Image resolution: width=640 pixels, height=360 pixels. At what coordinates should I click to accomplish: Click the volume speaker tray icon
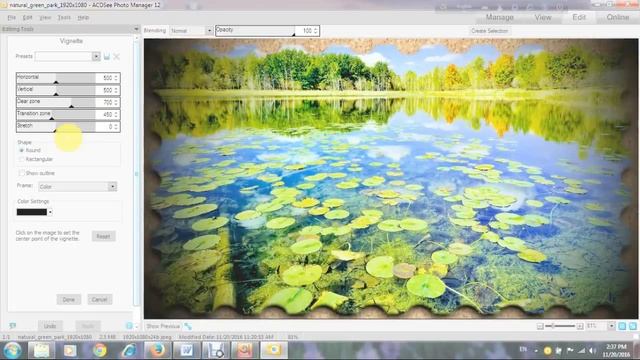(x=593, y=351)
